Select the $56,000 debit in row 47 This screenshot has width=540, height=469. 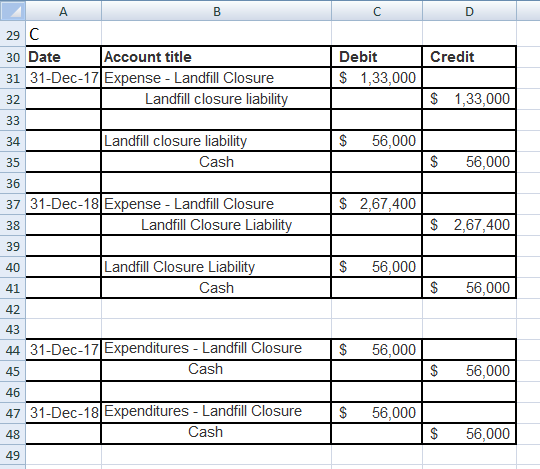[377, 413]
